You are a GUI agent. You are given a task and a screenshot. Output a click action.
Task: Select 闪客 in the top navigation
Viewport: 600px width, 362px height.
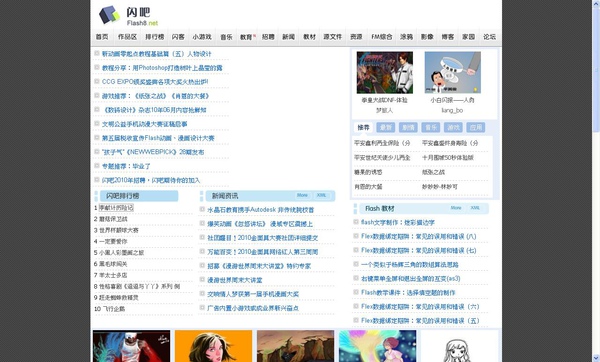pos(178,37)
